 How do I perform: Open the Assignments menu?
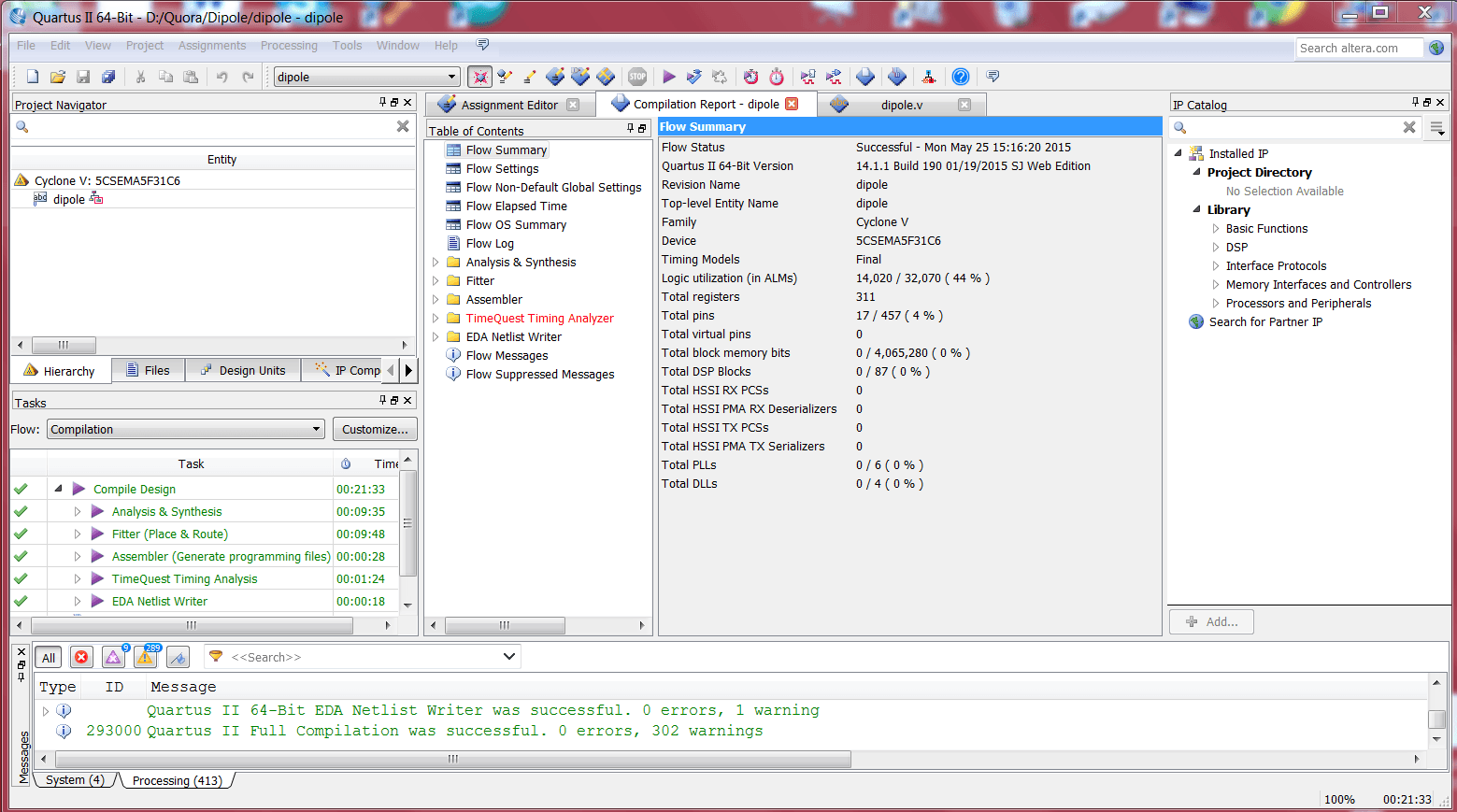[x=212, y=45]
